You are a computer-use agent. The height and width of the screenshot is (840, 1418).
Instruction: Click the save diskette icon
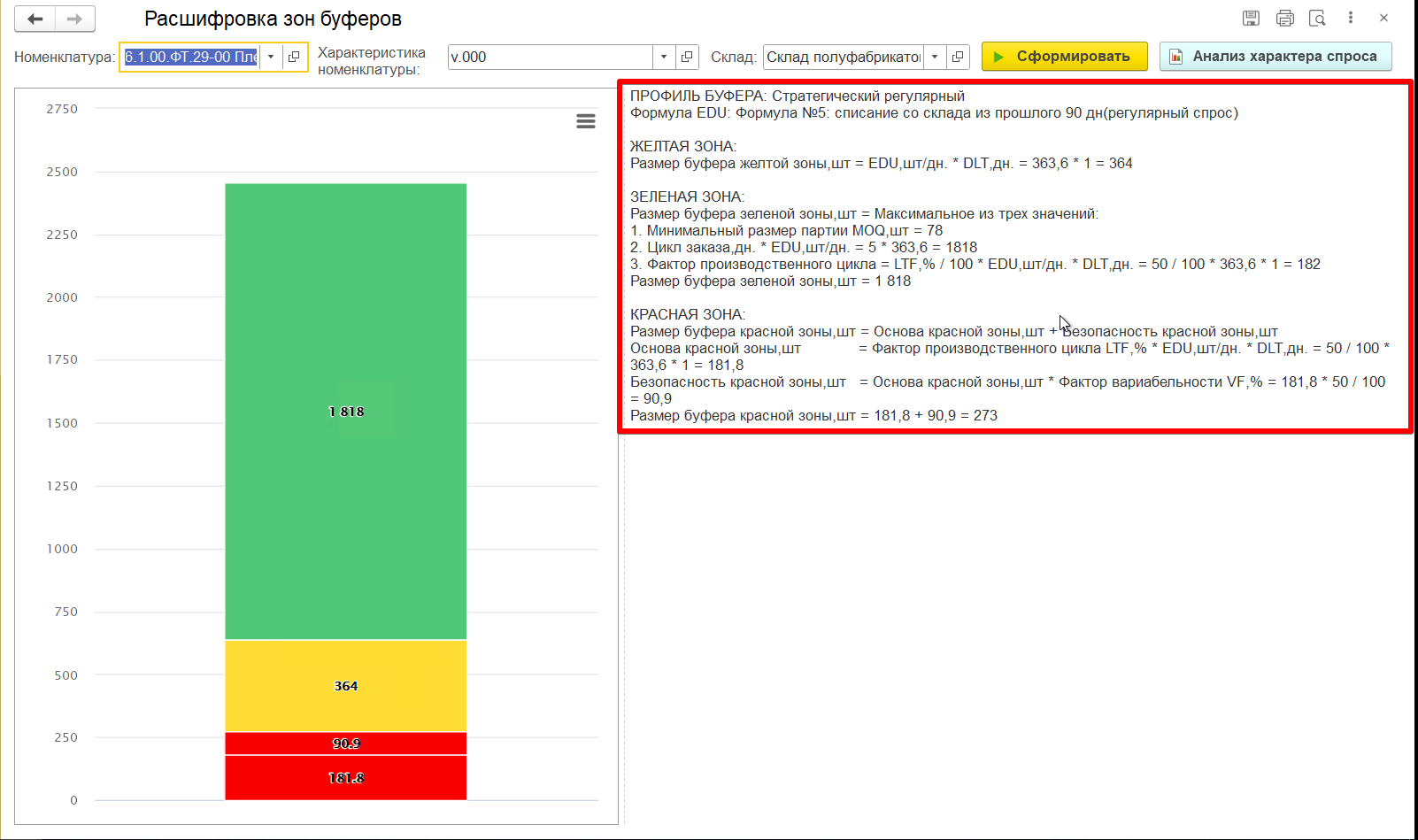pyautogui.click(x=1251, y=18)
